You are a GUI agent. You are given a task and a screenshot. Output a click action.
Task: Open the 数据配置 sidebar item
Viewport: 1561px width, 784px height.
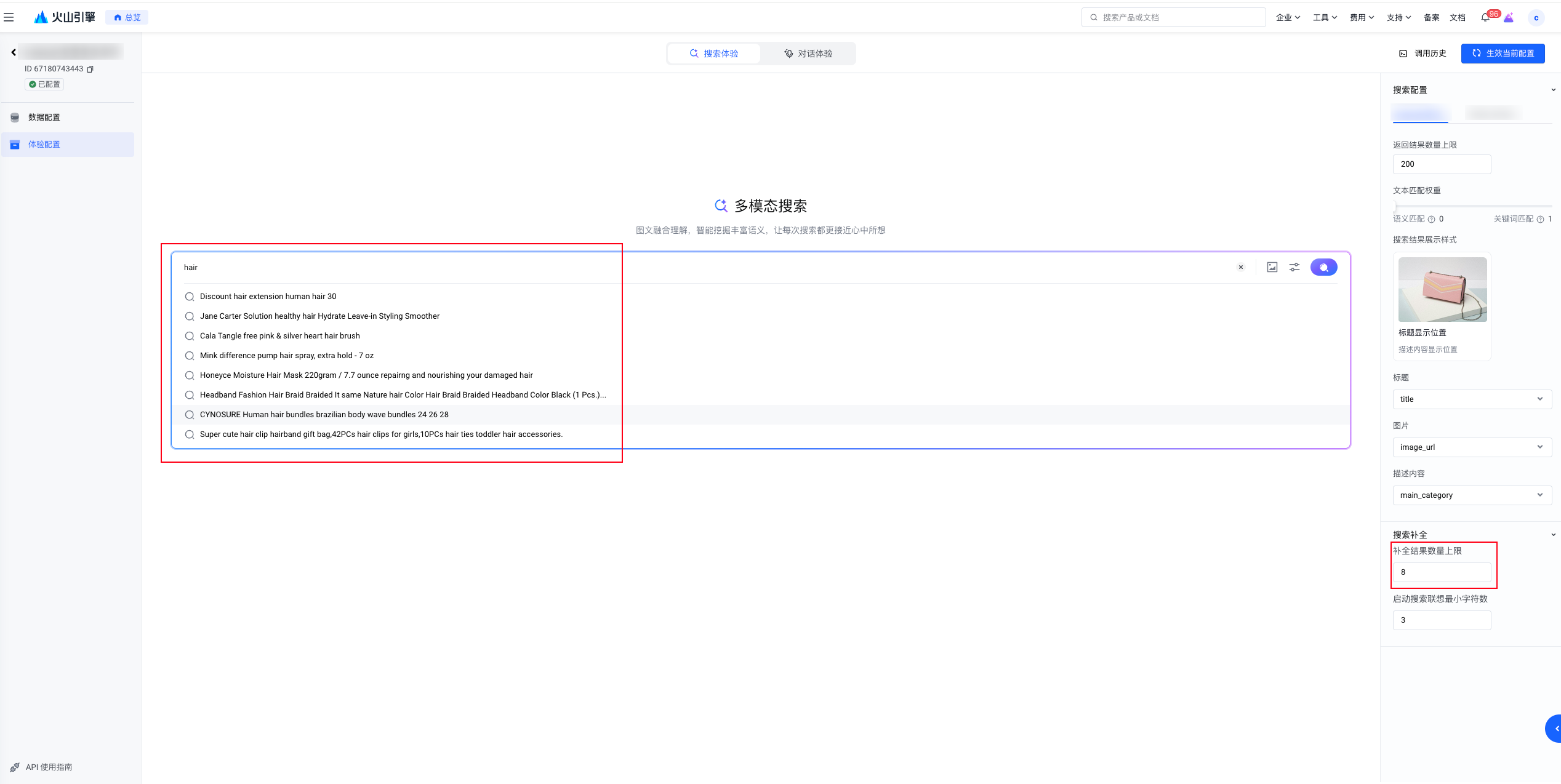coord(44,117)
